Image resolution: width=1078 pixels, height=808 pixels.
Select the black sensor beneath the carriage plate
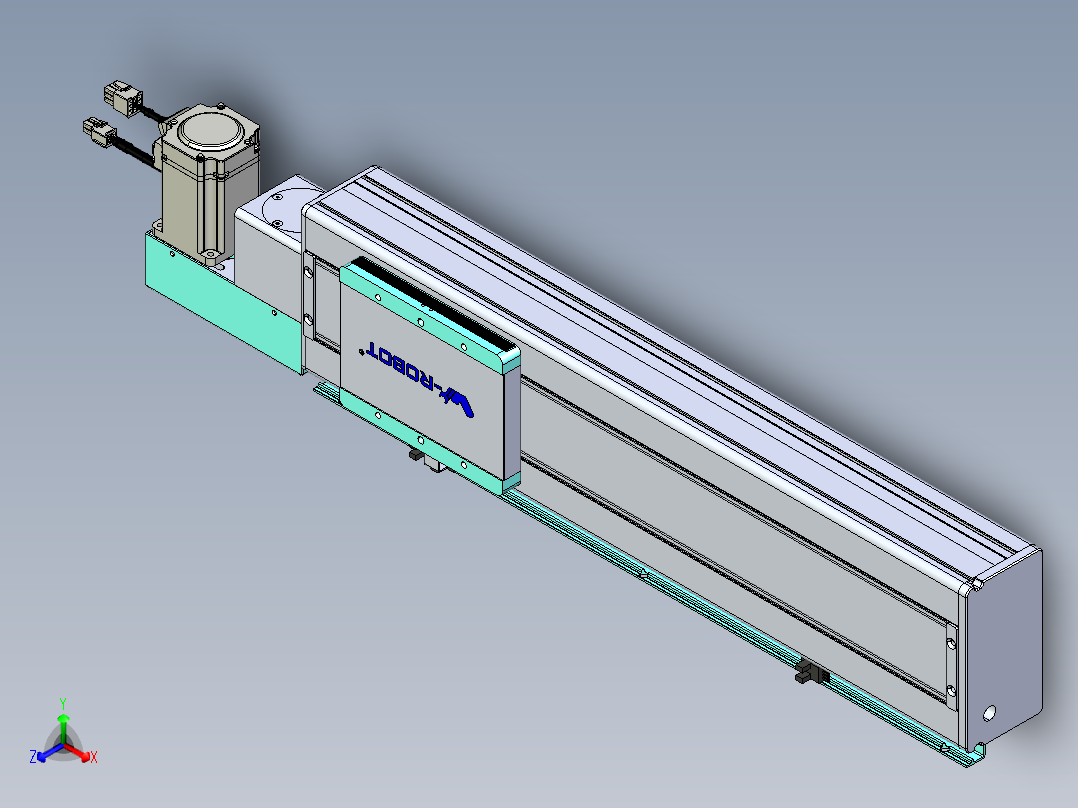click(417, 454)
